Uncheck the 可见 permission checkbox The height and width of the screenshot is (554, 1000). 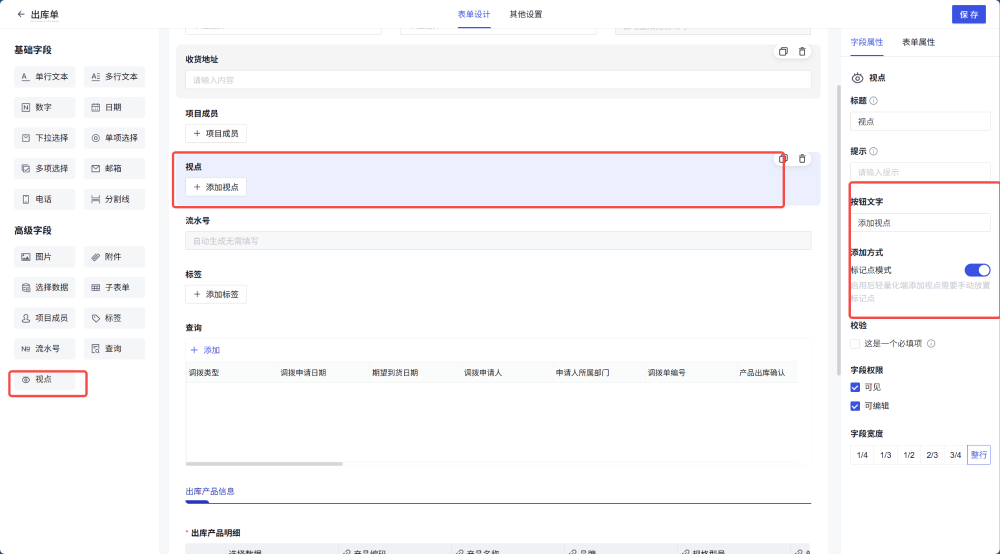[855, 387]
